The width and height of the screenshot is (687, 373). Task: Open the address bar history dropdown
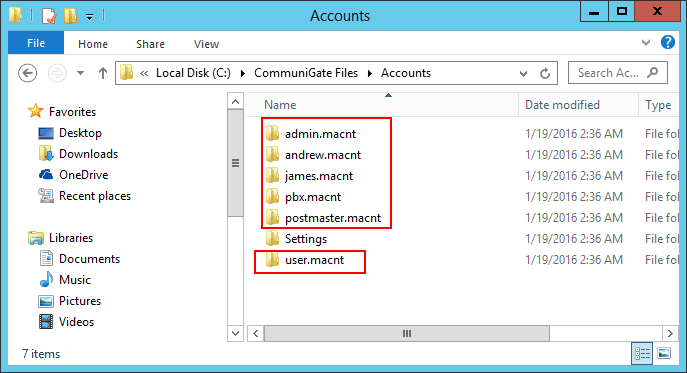point(523,74)
